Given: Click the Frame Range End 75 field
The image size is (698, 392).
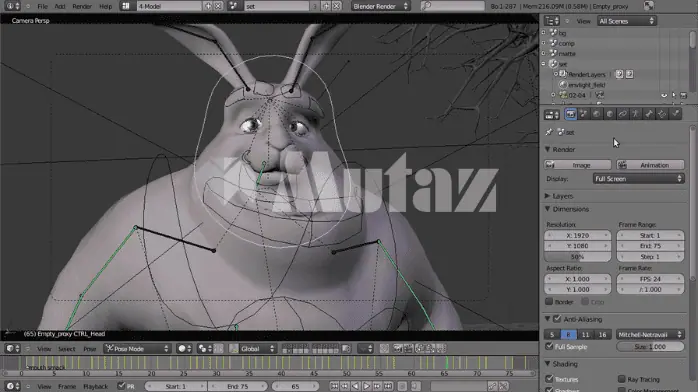Looking at the screenshot, I should [650, 246].
